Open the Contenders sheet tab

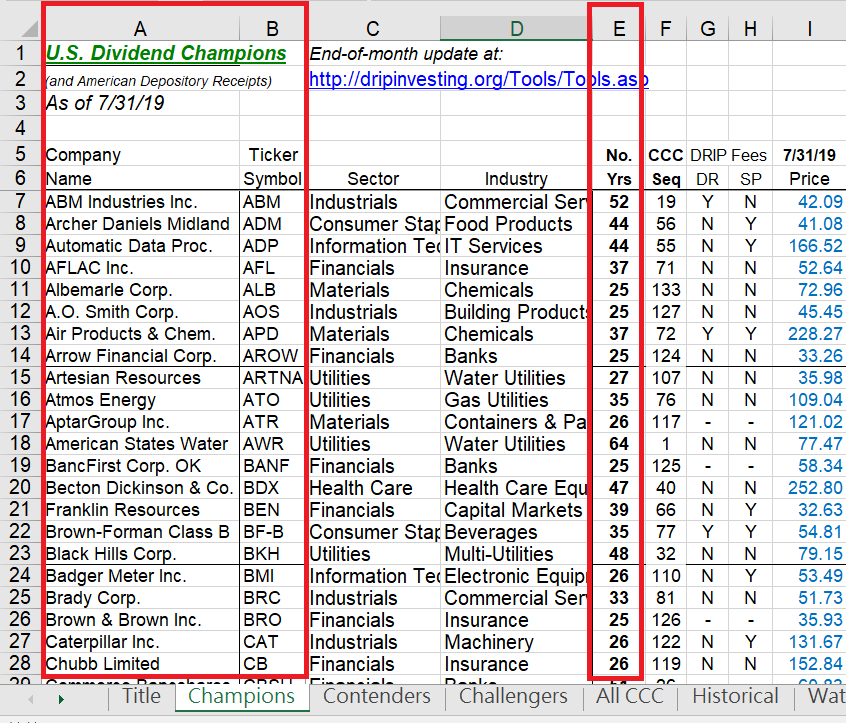pos(377,696)
